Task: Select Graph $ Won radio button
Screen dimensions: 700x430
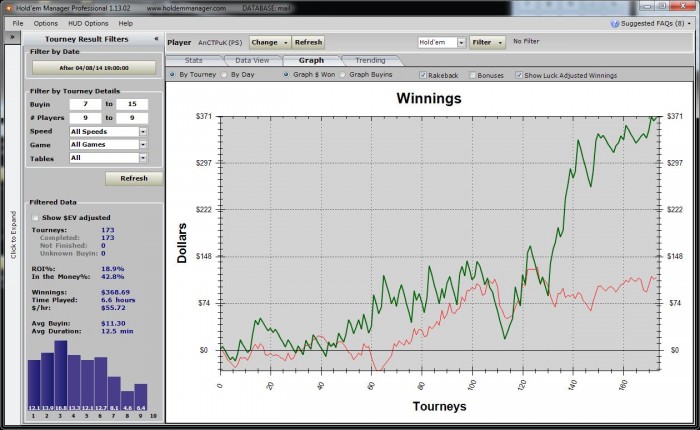Action: (x=286, y=75)
